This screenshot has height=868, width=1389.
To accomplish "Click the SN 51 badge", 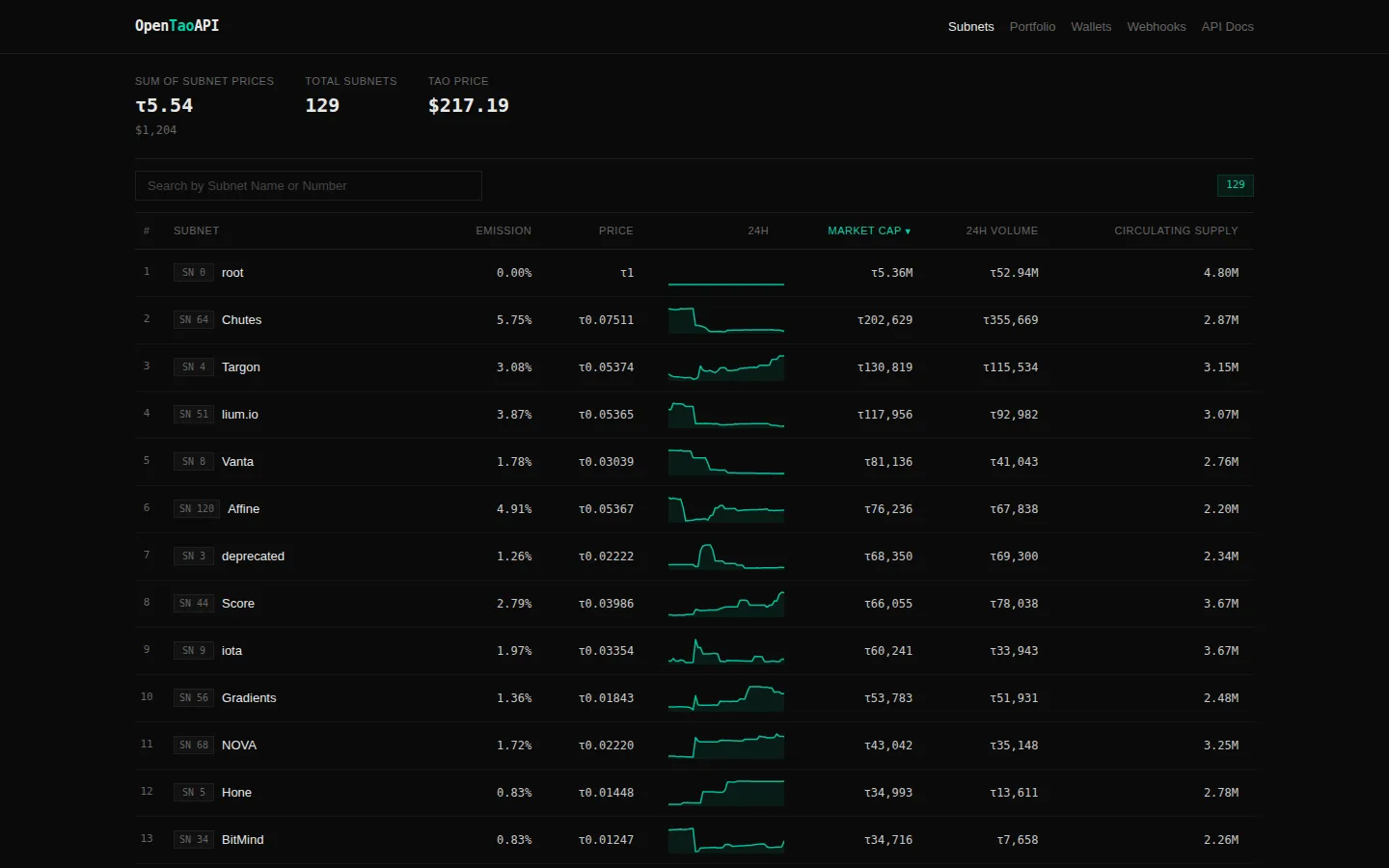I will (194, 415).
